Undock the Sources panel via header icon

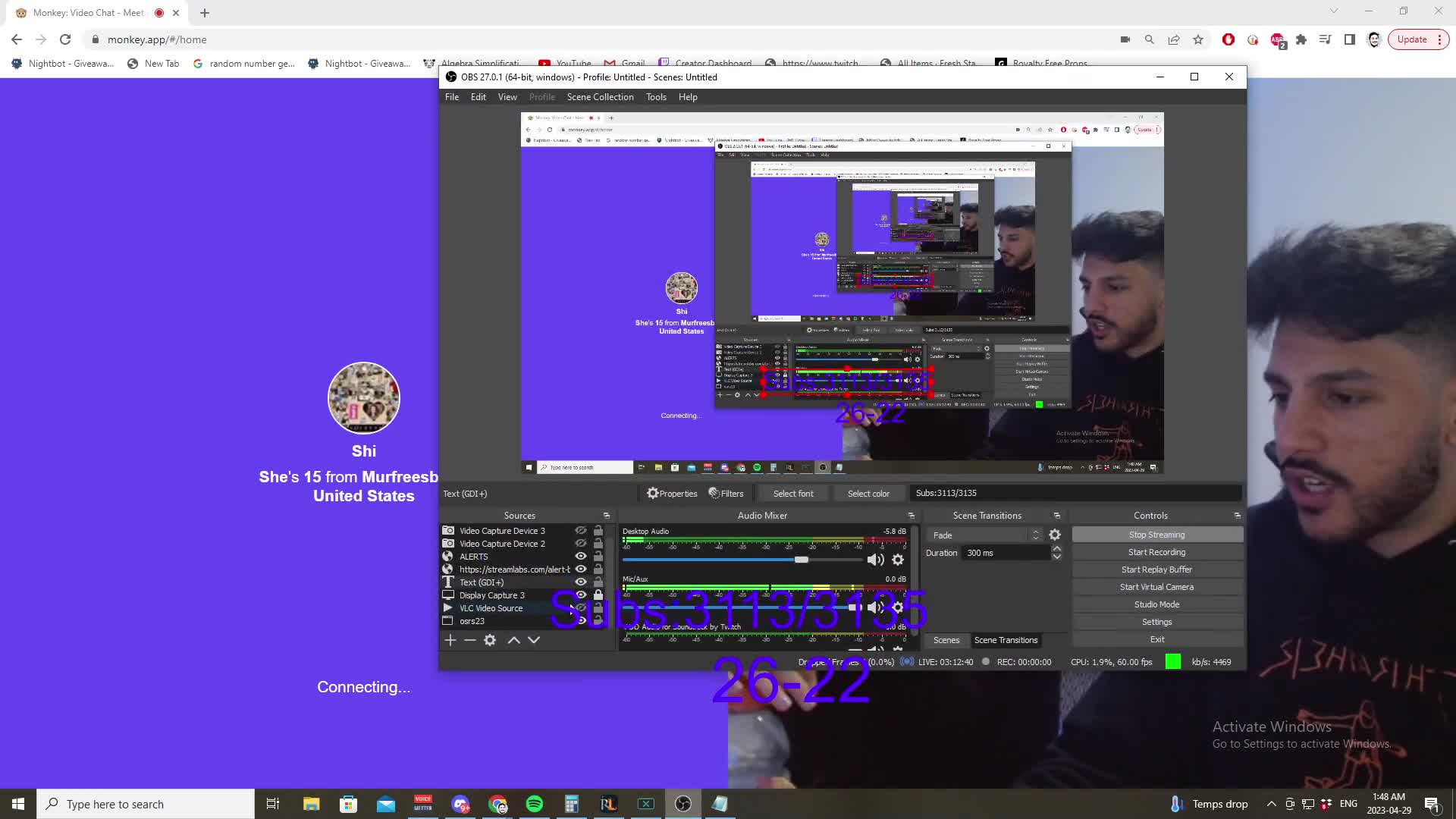point(607,516)
